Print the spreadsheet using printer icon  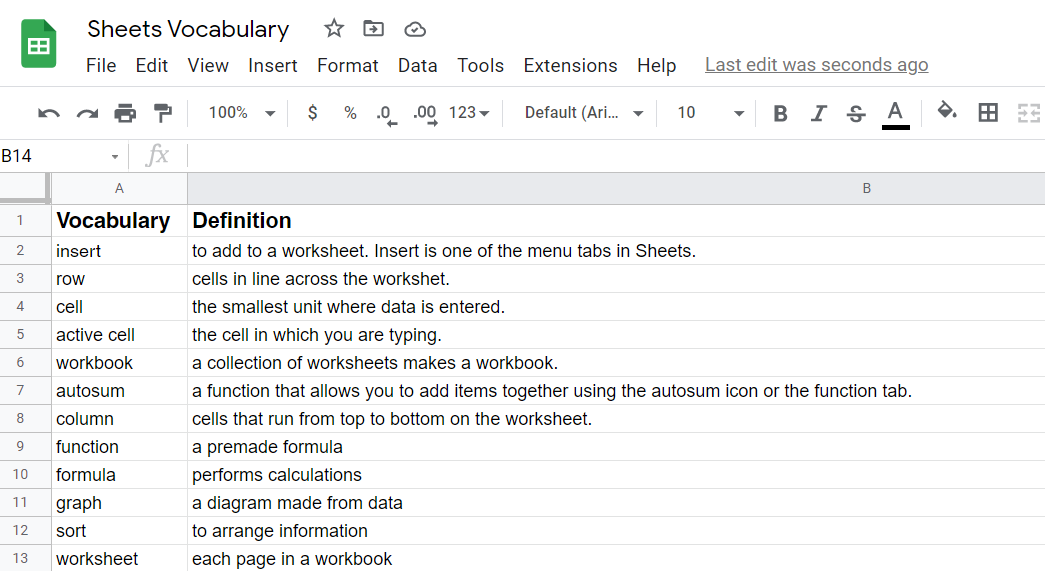pos(125,113)
